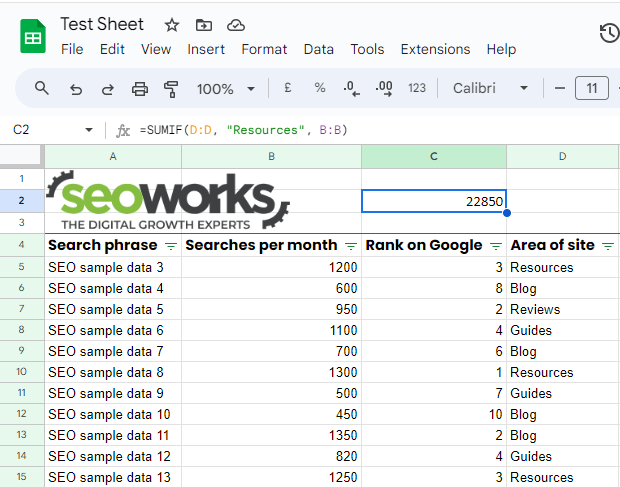Screen dimensions: 620x487
Task: Open the zoom 100% dropdown
Action: click(x=225, y=89)
